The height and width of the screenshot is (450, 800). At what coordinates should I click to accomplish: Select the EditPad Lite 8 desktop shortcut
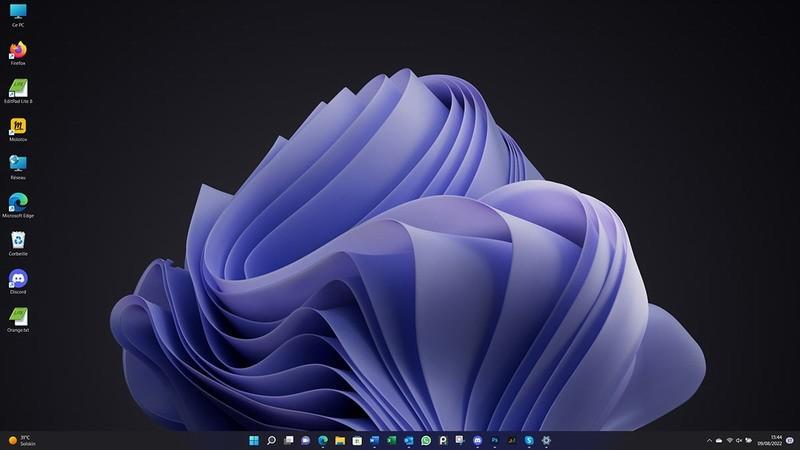(x=18, y=91)
